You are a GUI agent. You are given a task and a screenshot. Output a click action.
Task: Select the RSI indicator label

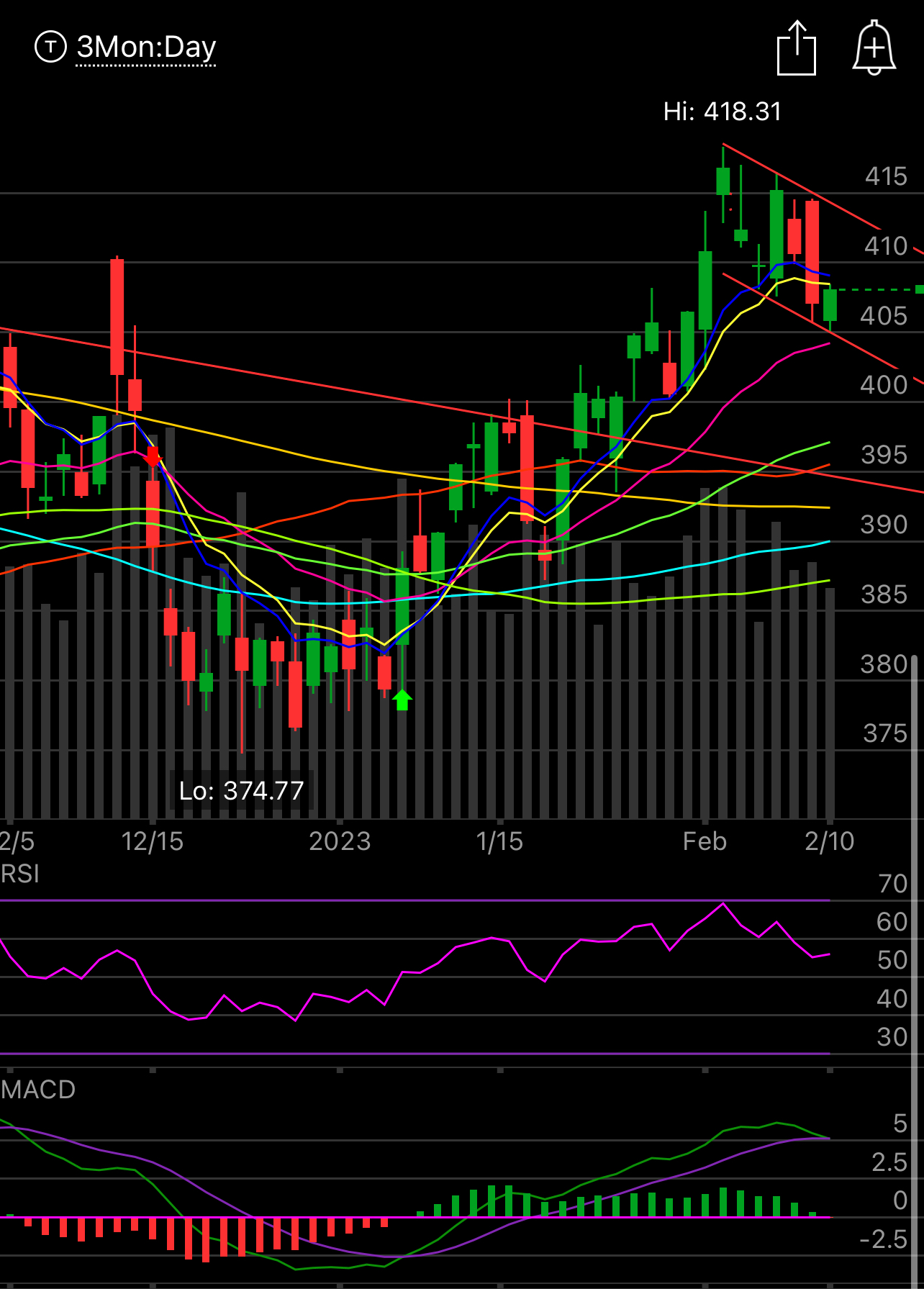point(19,874)
